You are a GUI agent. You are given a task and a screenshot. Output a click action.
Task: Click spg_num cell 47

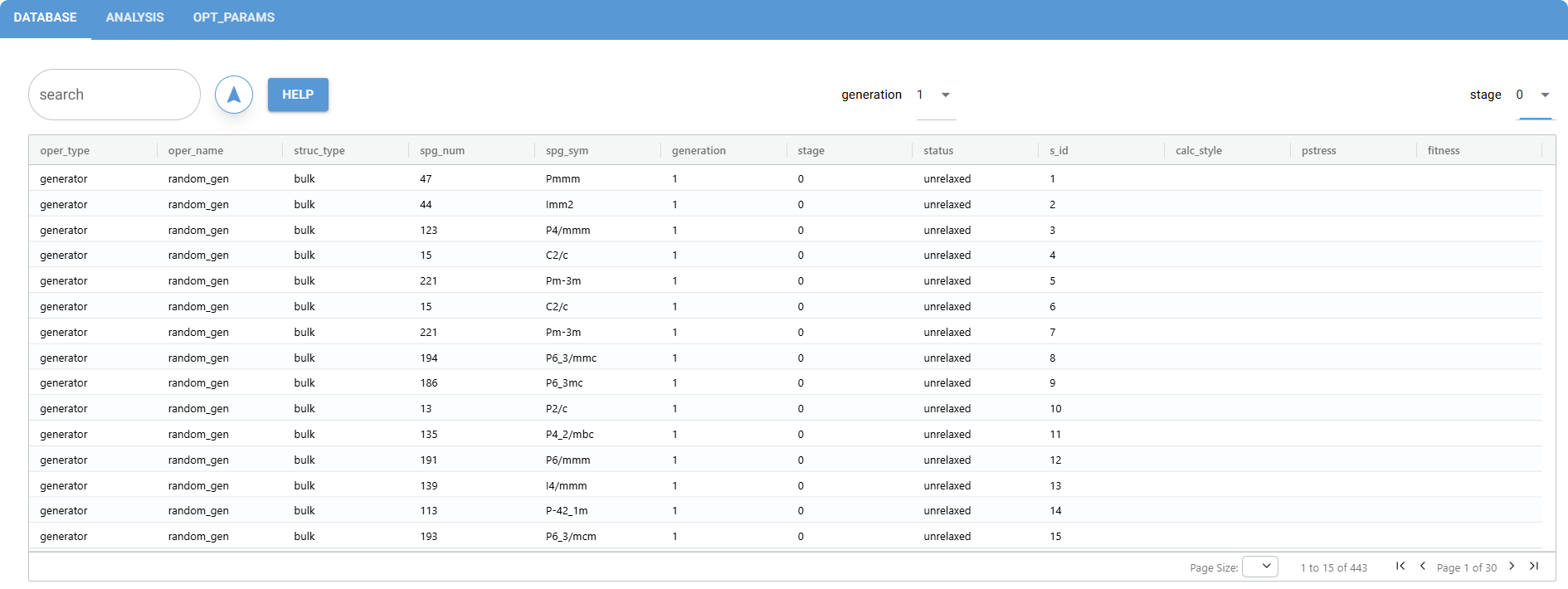[x=472, y=178]
